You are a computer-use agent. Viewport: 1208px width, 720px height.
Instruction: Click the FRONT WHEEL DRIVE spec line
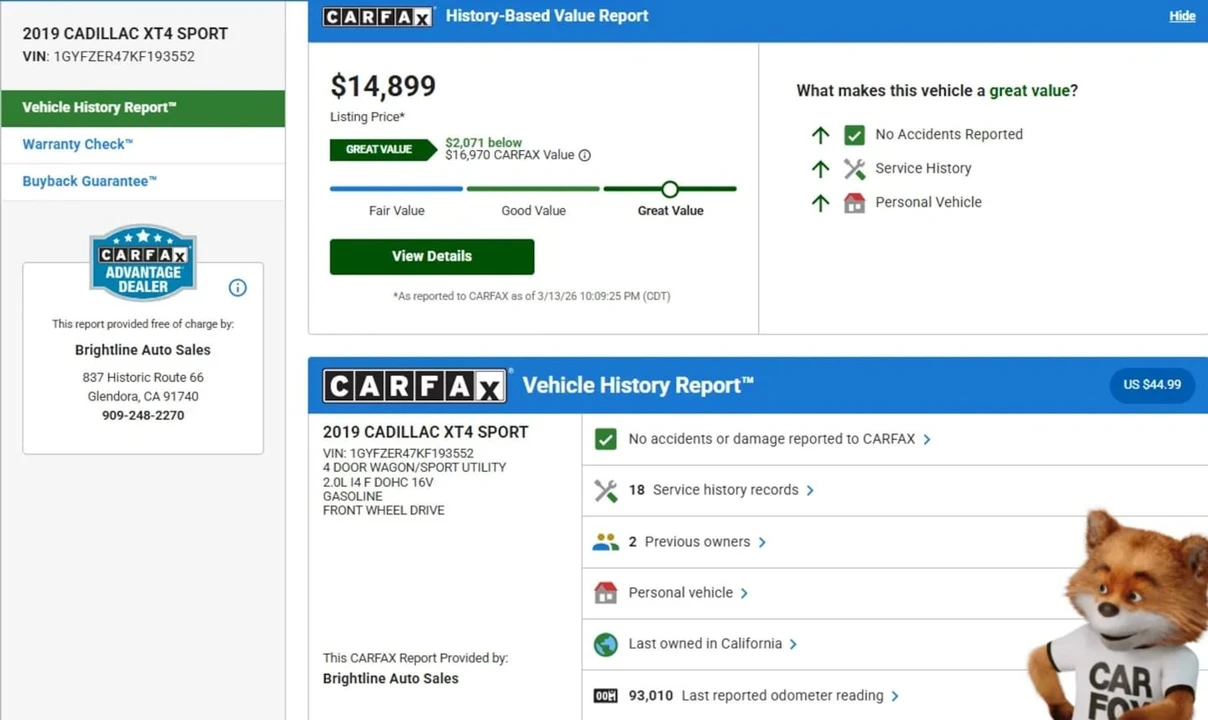coord(384,510)
